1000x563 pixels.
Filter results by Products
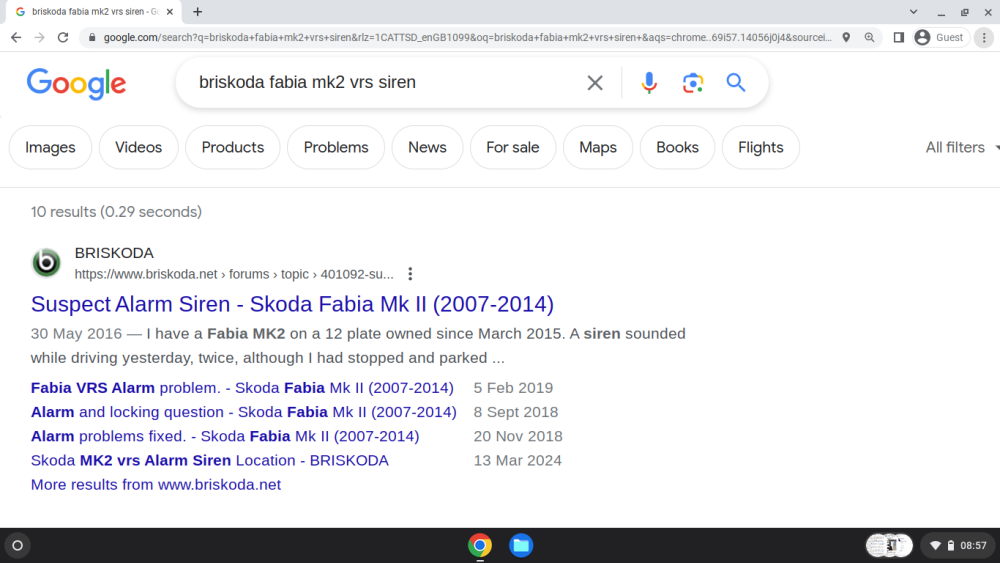(x=233, y=147)
